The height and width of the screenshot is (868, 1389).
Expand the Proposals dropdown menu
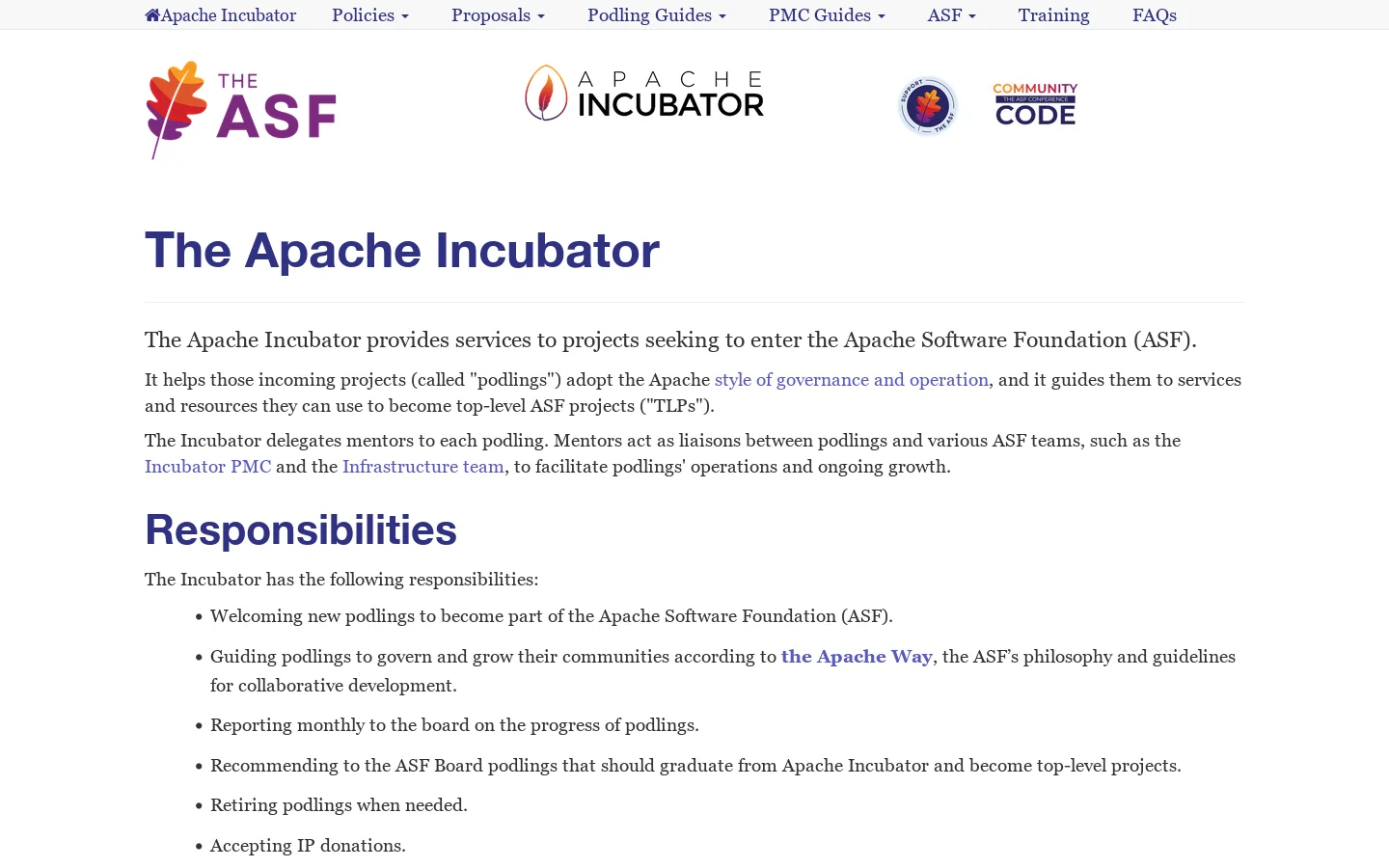coord(498,15)
